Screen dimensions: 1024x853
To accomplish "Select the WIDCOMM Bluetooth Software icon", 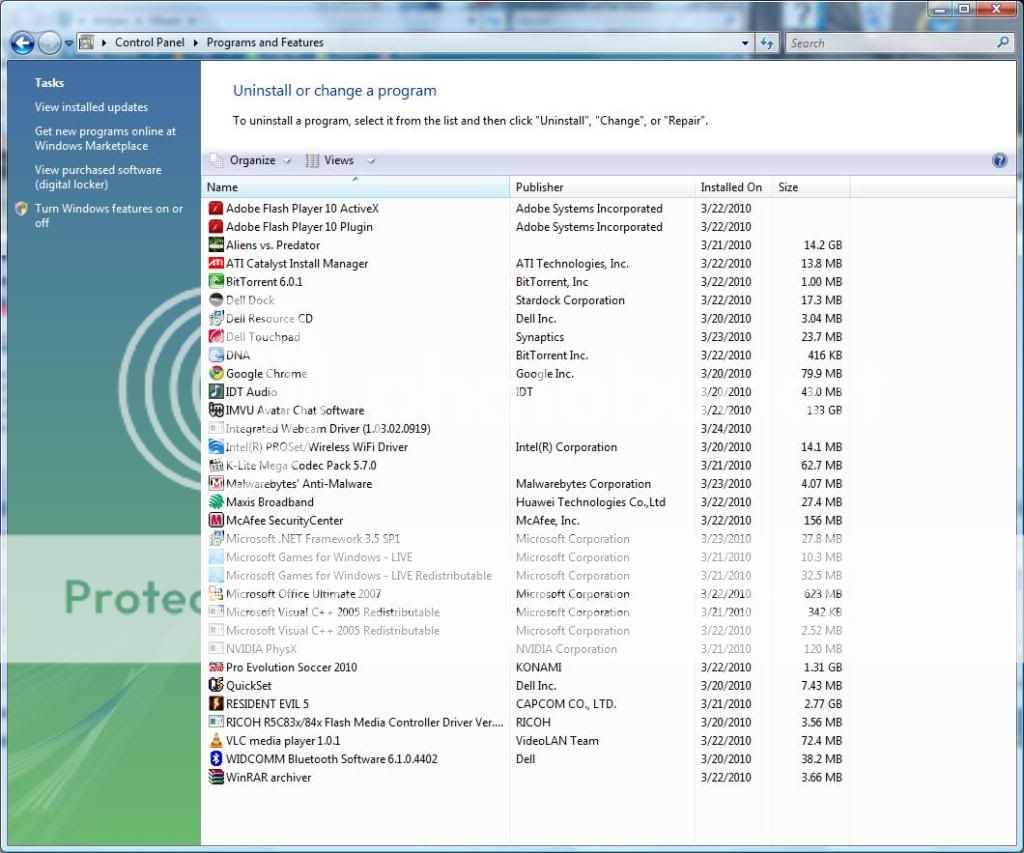I will (216, 759).
